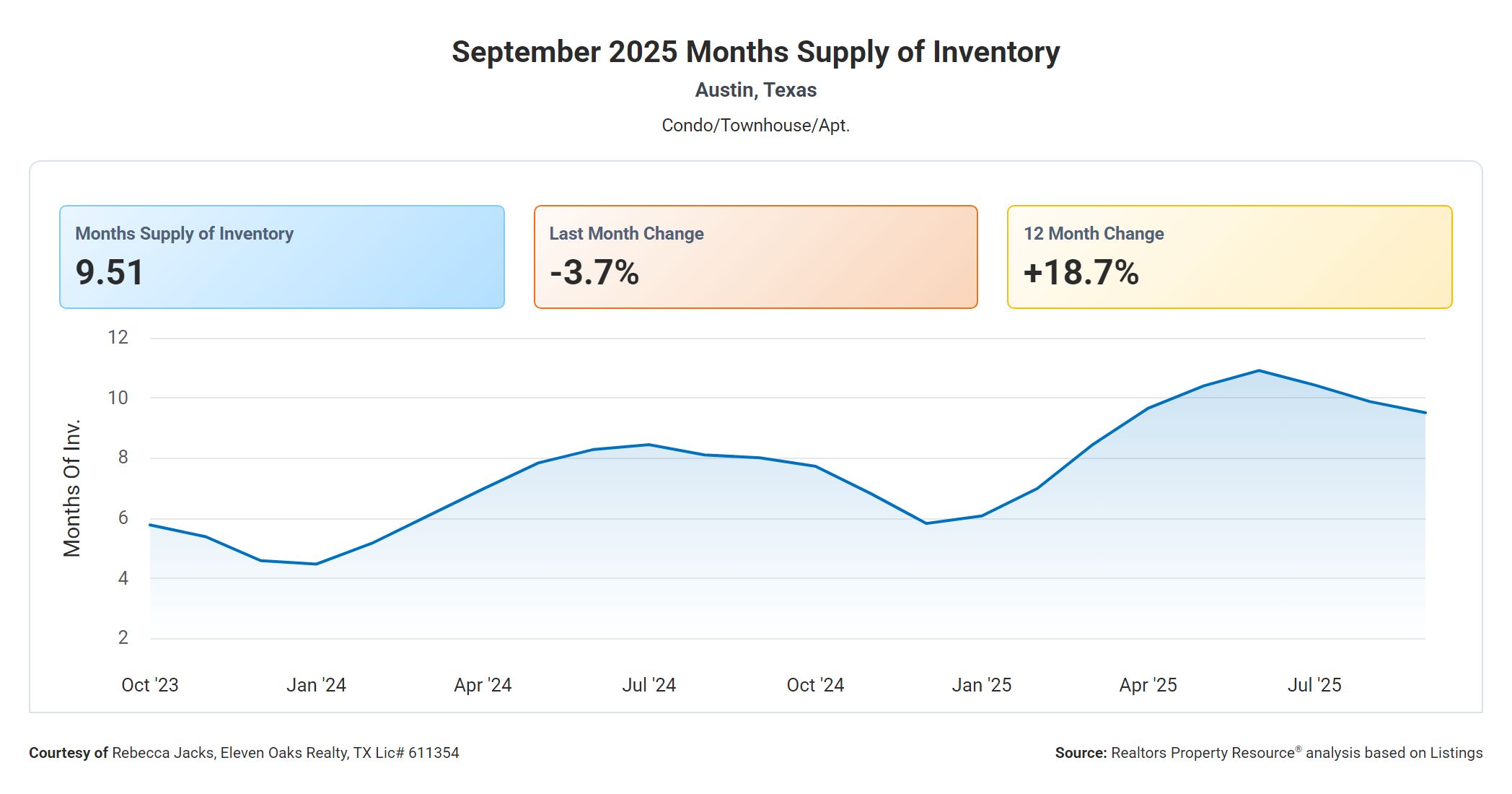Click the 9.51 inventory value
Screen dimensions: 1512x794
110,273
